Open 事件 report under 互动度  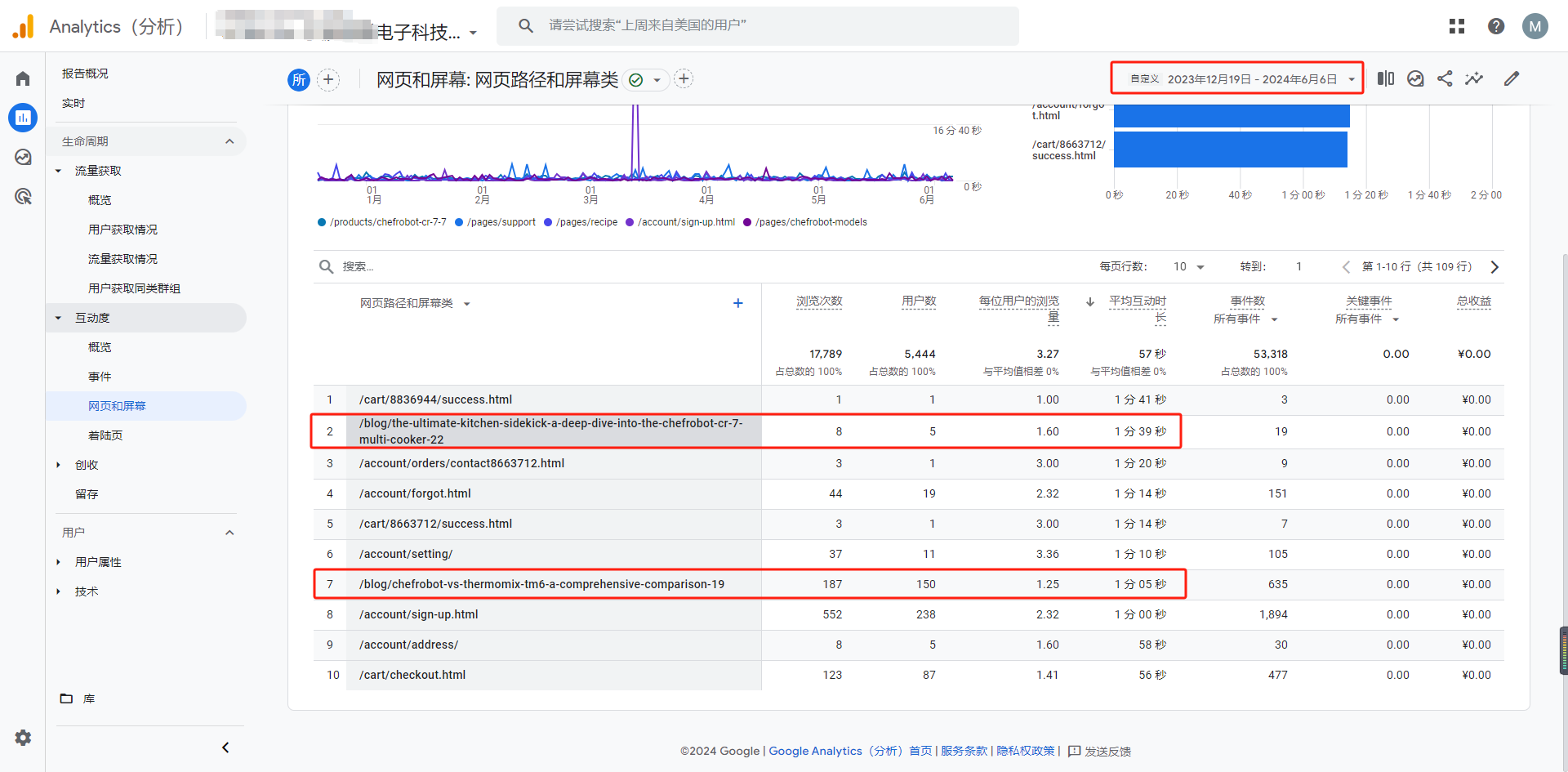[x=100, y=377]
